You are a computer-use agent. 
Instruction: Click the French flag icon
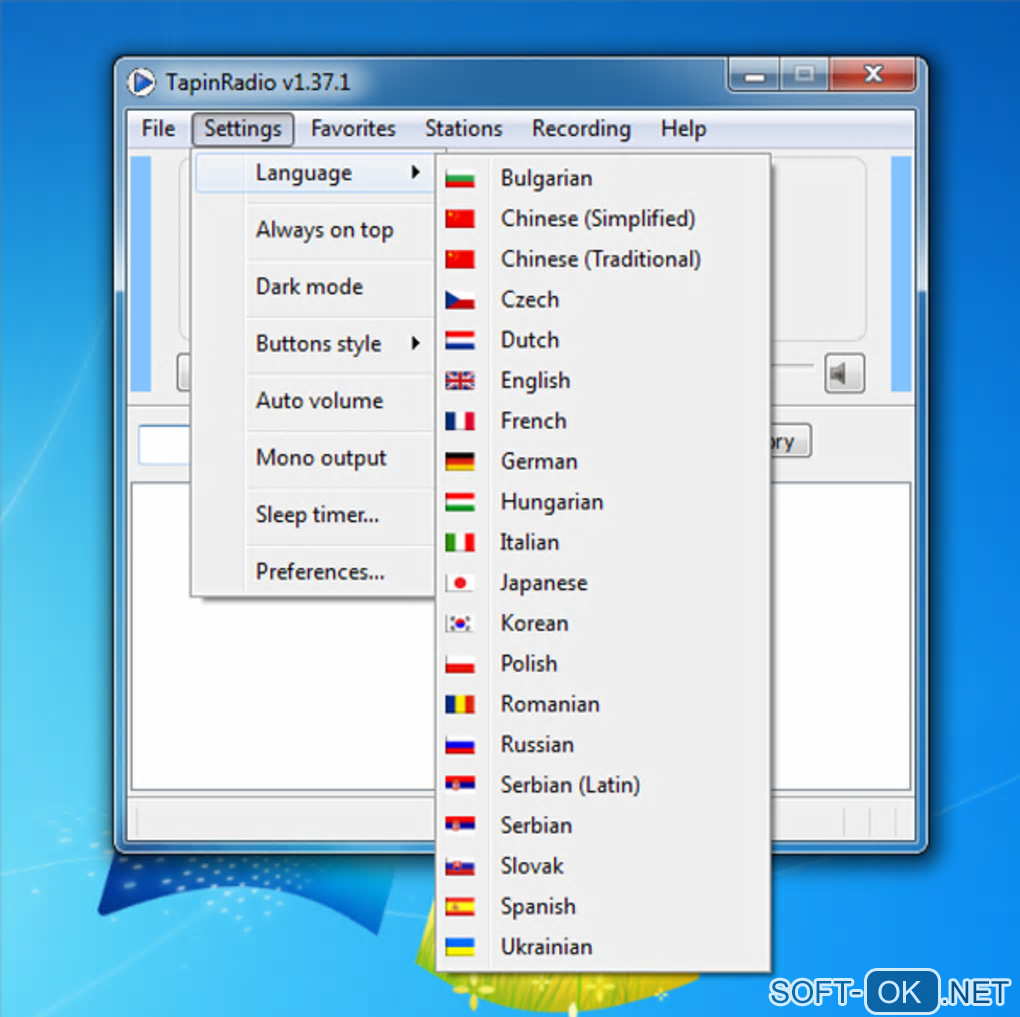tap(460, 421)
